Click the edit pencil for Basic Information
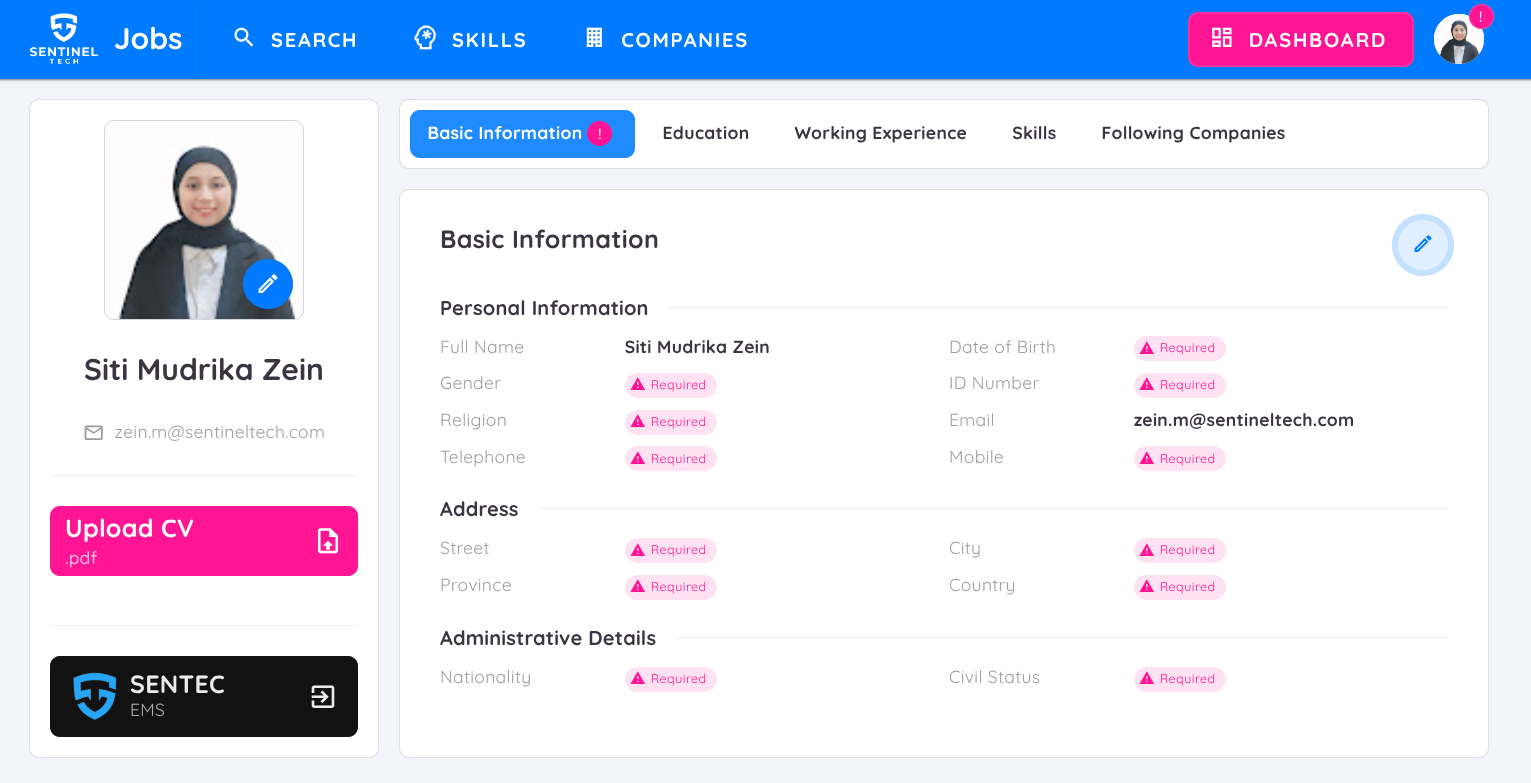The width and height of the screenshot is (1531, 783). [1422, 244]
